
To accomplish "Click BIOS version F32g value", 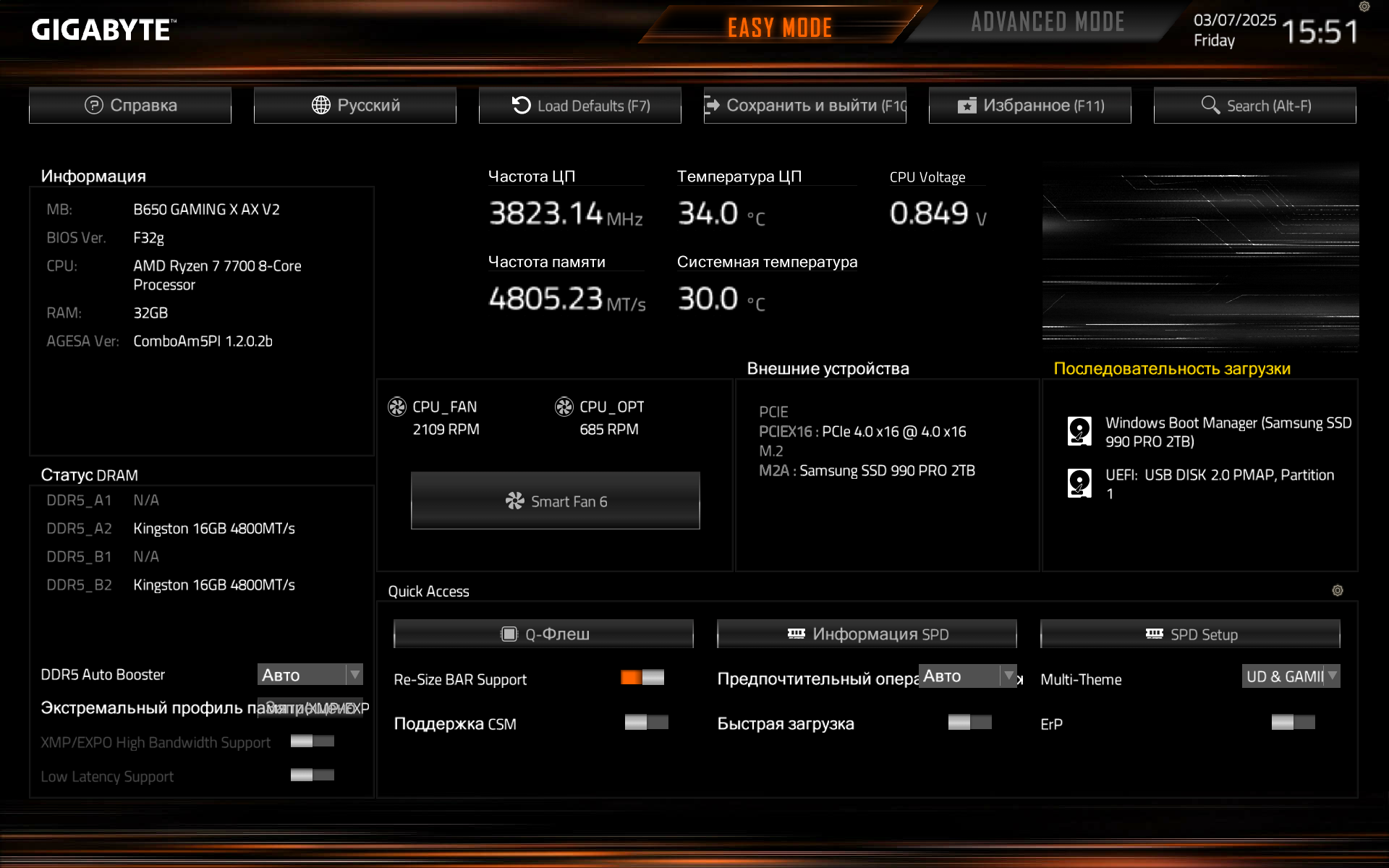I will (148, 238).
